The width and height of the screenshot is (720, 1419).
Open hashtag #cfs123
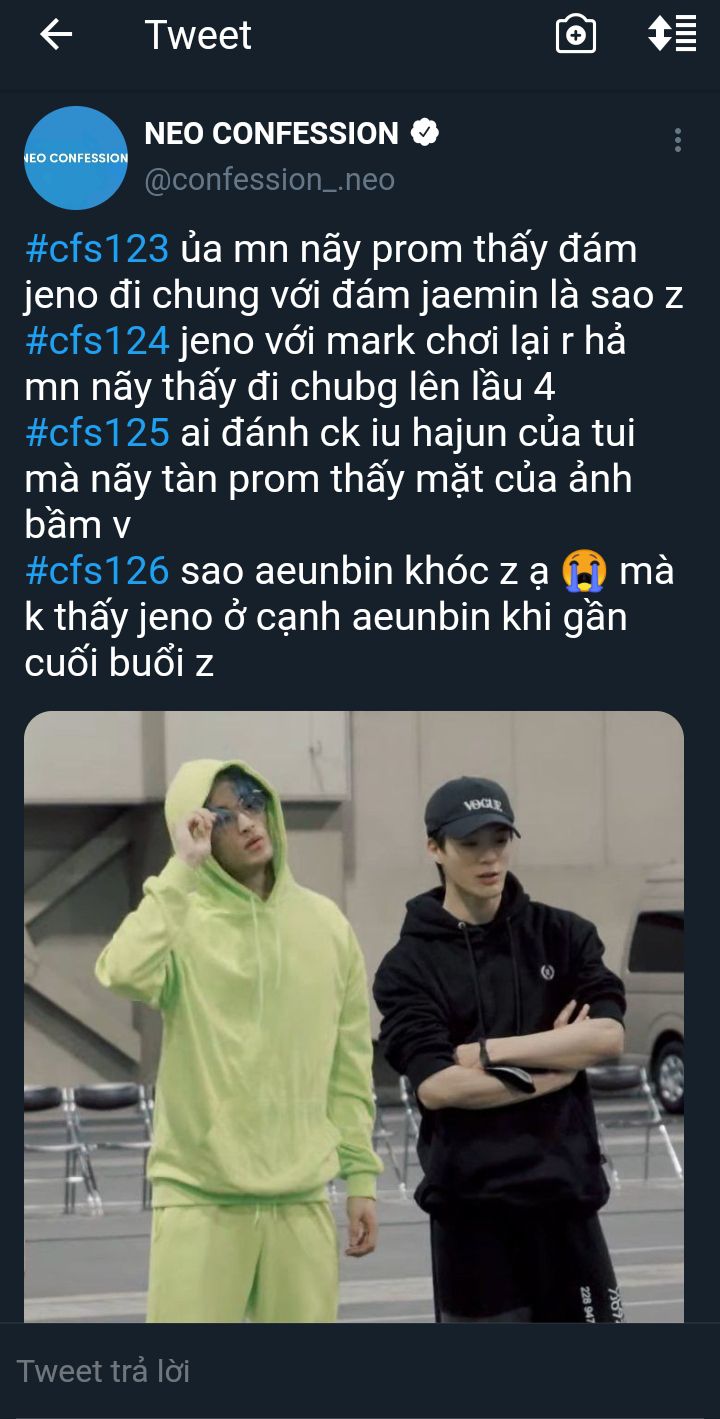[x=97, y=249]
